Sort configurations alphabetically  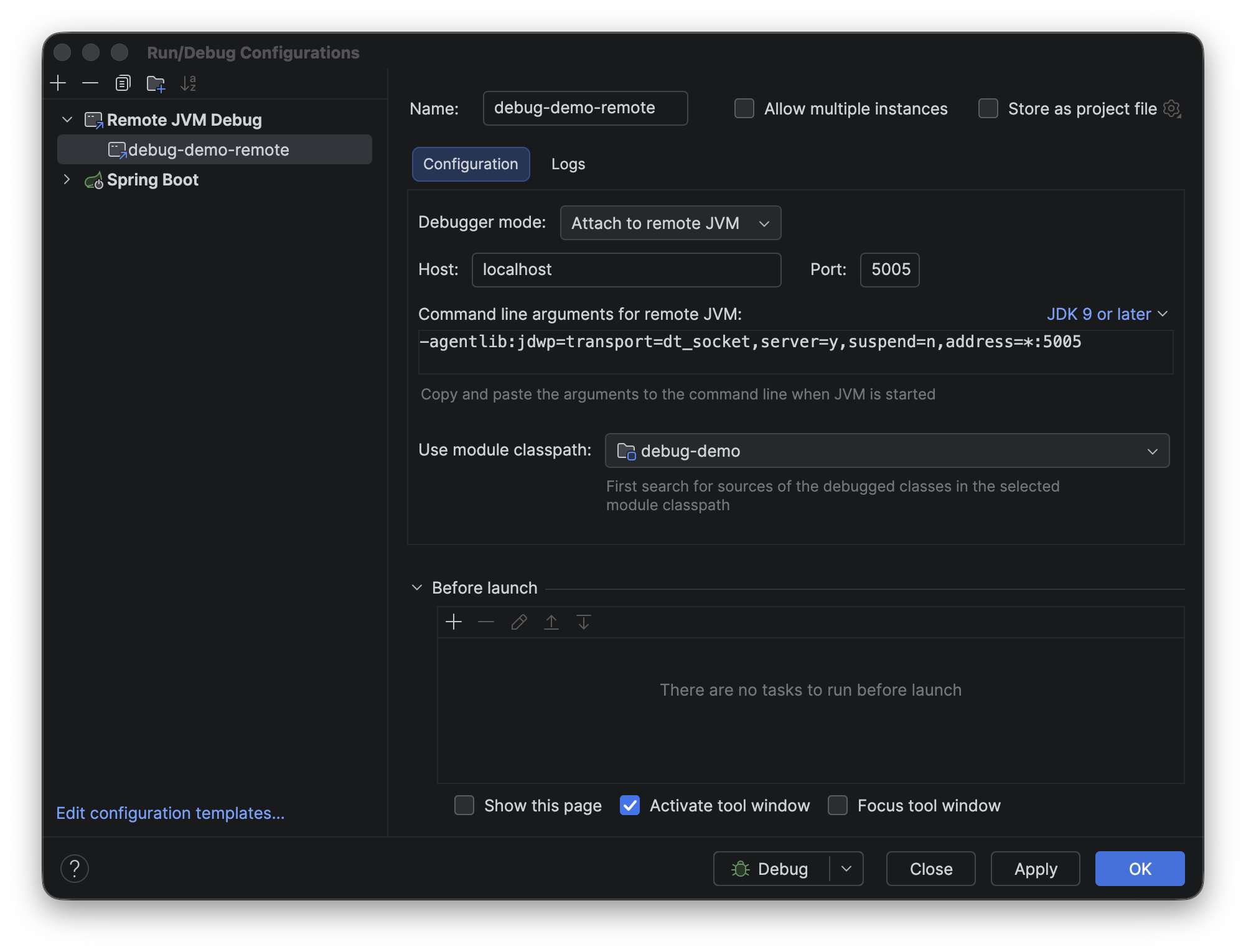coord(188,83)
